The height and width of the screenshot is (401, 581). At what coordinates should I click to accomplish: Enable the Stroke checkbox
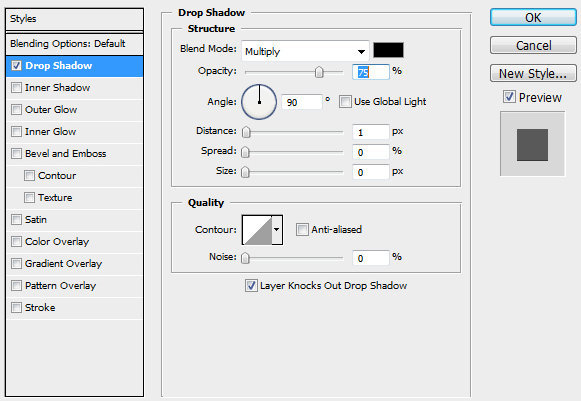point(16,307)
